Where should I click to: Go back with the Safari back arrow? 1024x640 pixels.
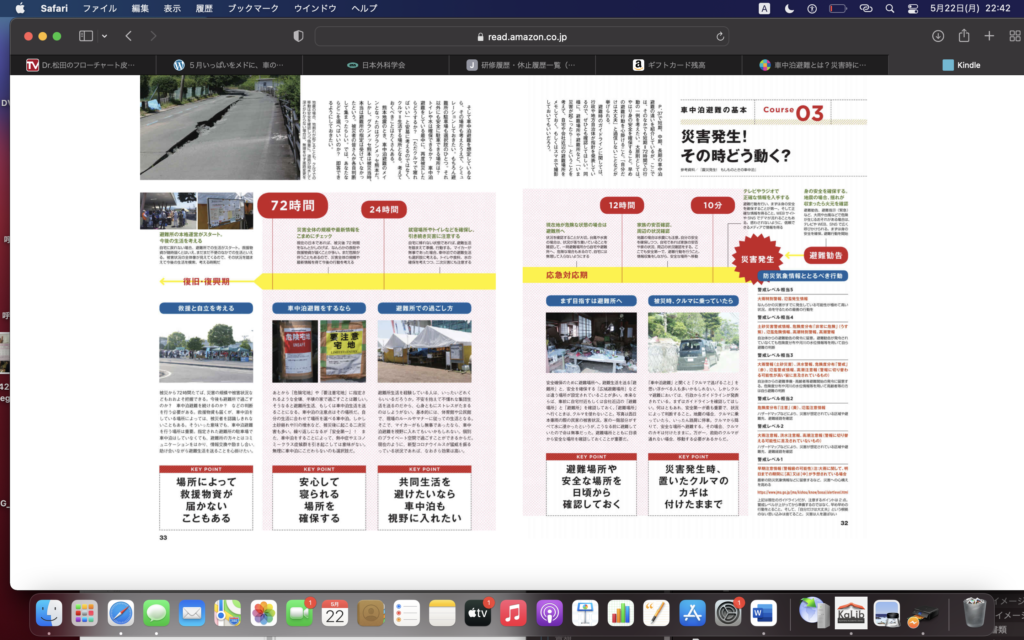tap(129, 36)
